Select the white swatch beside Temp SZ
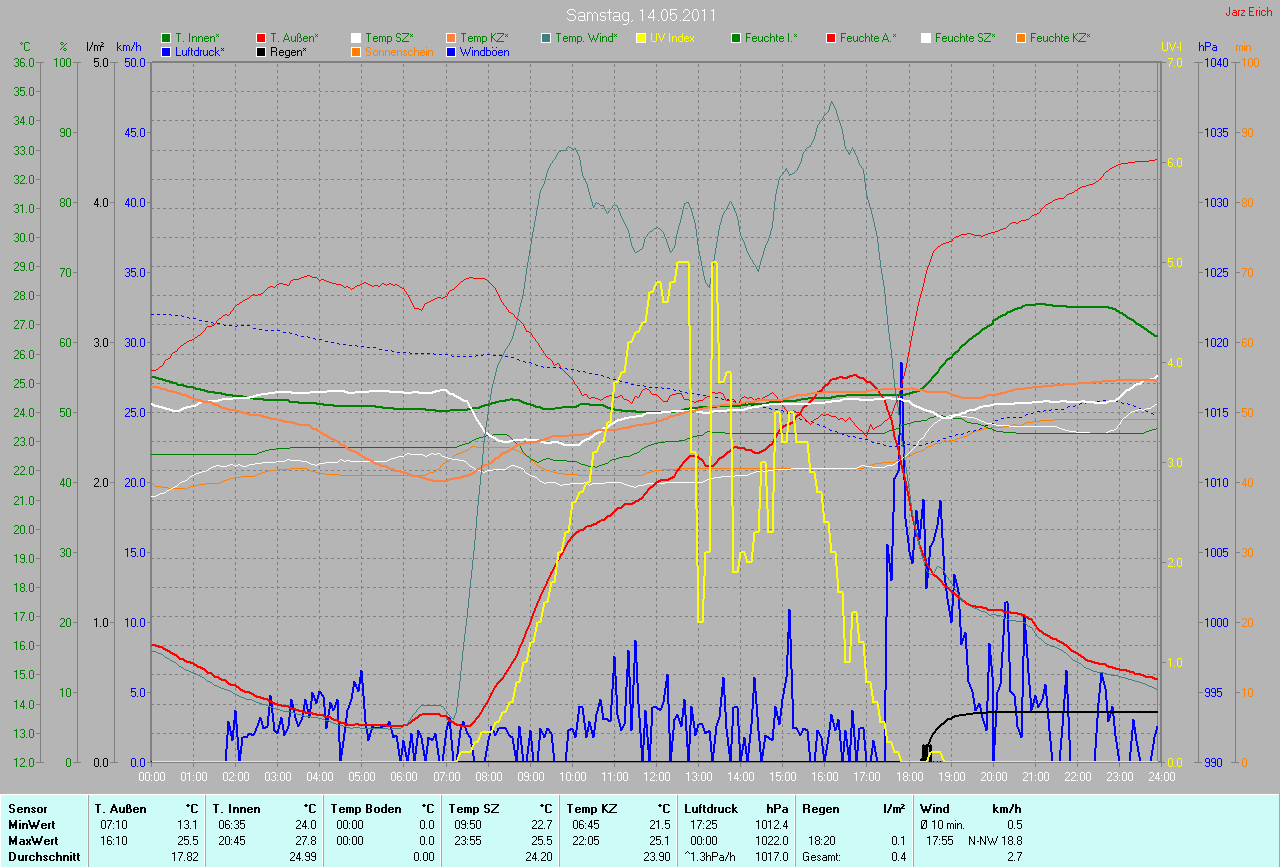The image size is (1280, 867). [x=356, y=38]
